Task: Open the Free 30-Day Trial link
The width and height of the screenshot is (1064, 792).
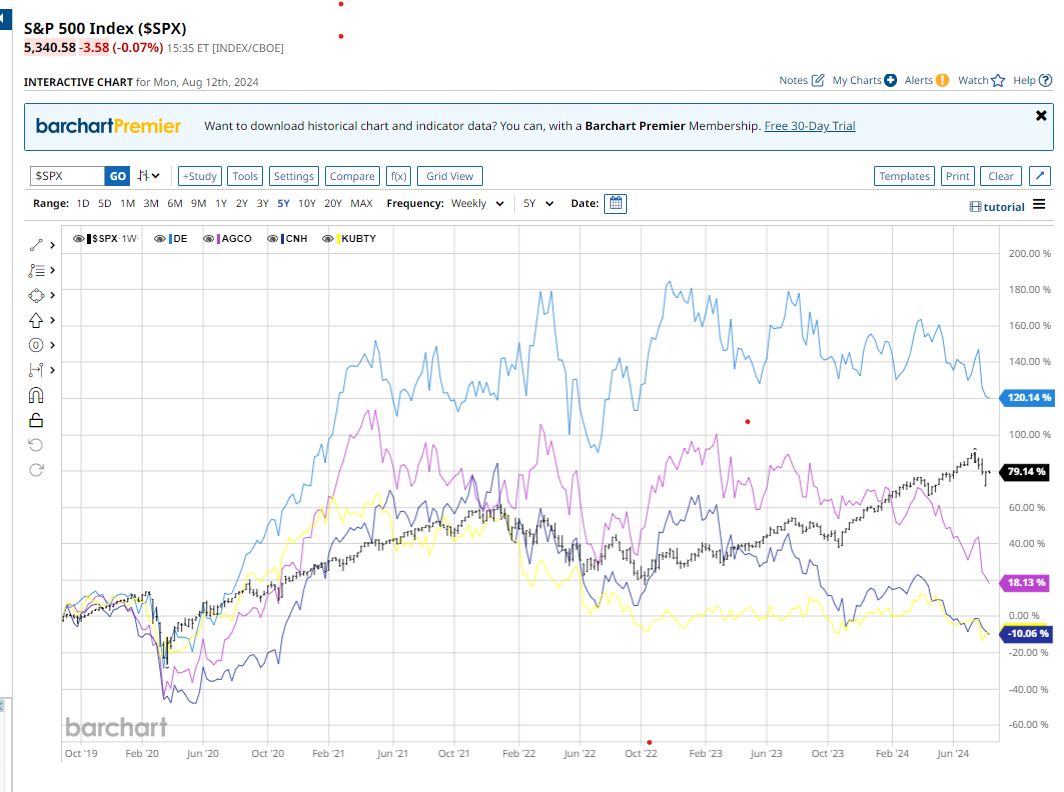Action: pos(810,126)
